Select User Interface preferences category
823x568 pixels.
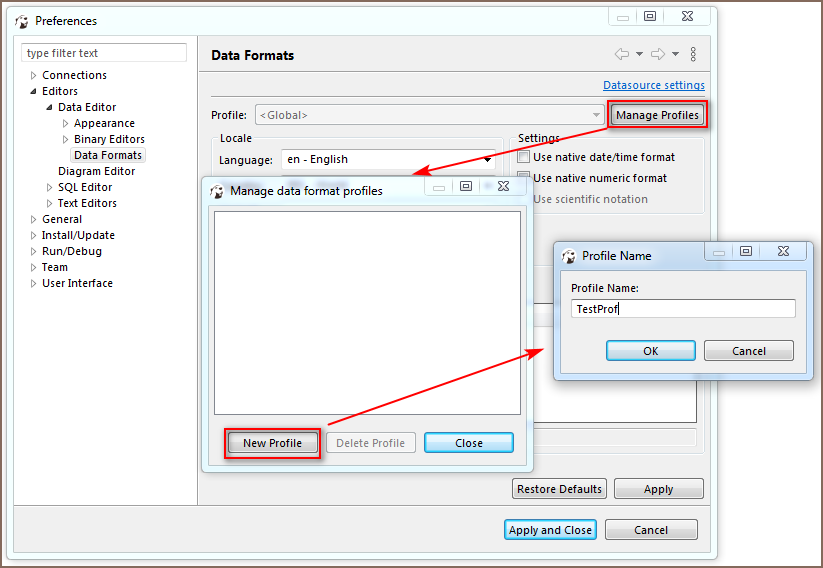[77, 283]
